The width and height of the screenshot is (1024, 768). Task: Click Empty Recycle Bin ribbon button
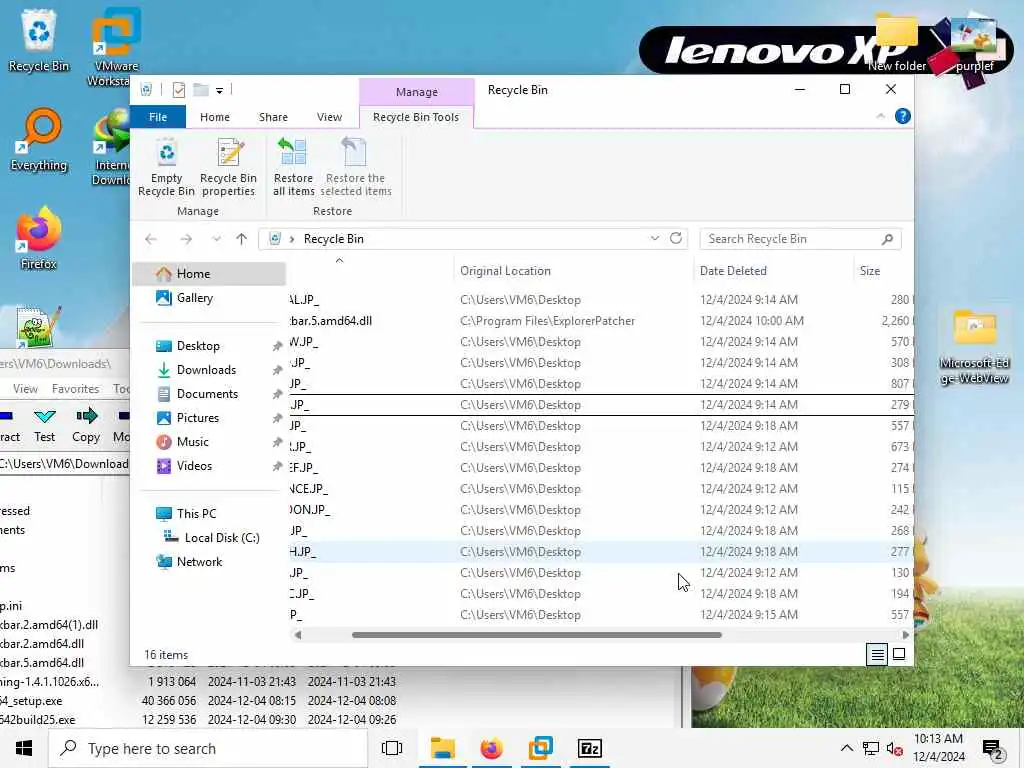166,167
